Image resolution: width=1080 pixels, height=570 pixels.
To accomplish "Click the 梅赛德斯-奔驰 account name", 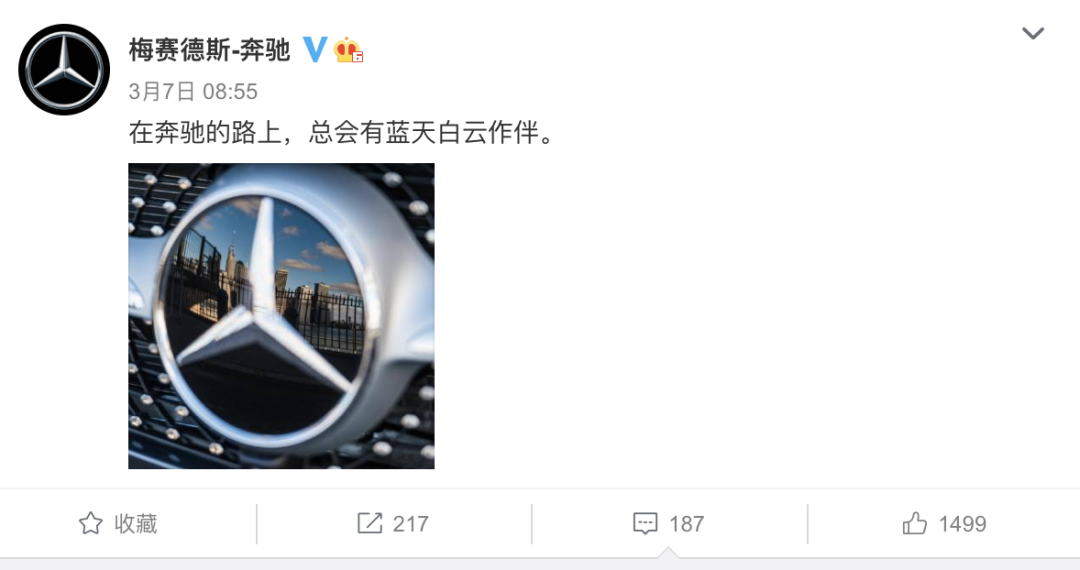I will point(209,50).
